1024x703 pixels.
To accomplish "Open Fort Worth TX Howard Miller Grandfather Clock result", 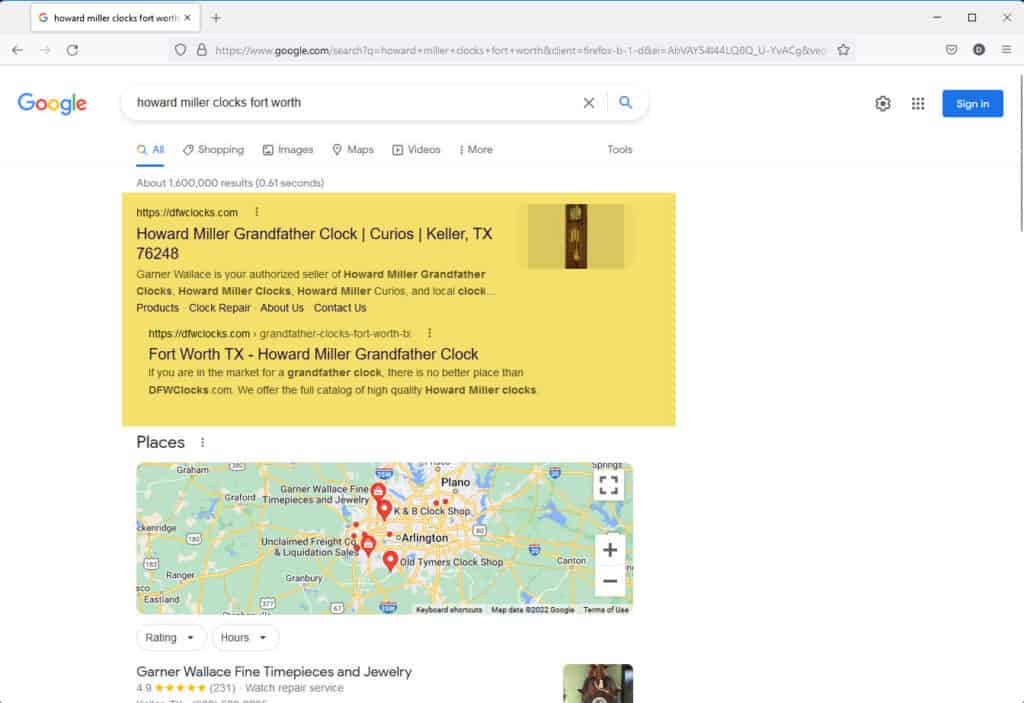I will click(313, 354).
